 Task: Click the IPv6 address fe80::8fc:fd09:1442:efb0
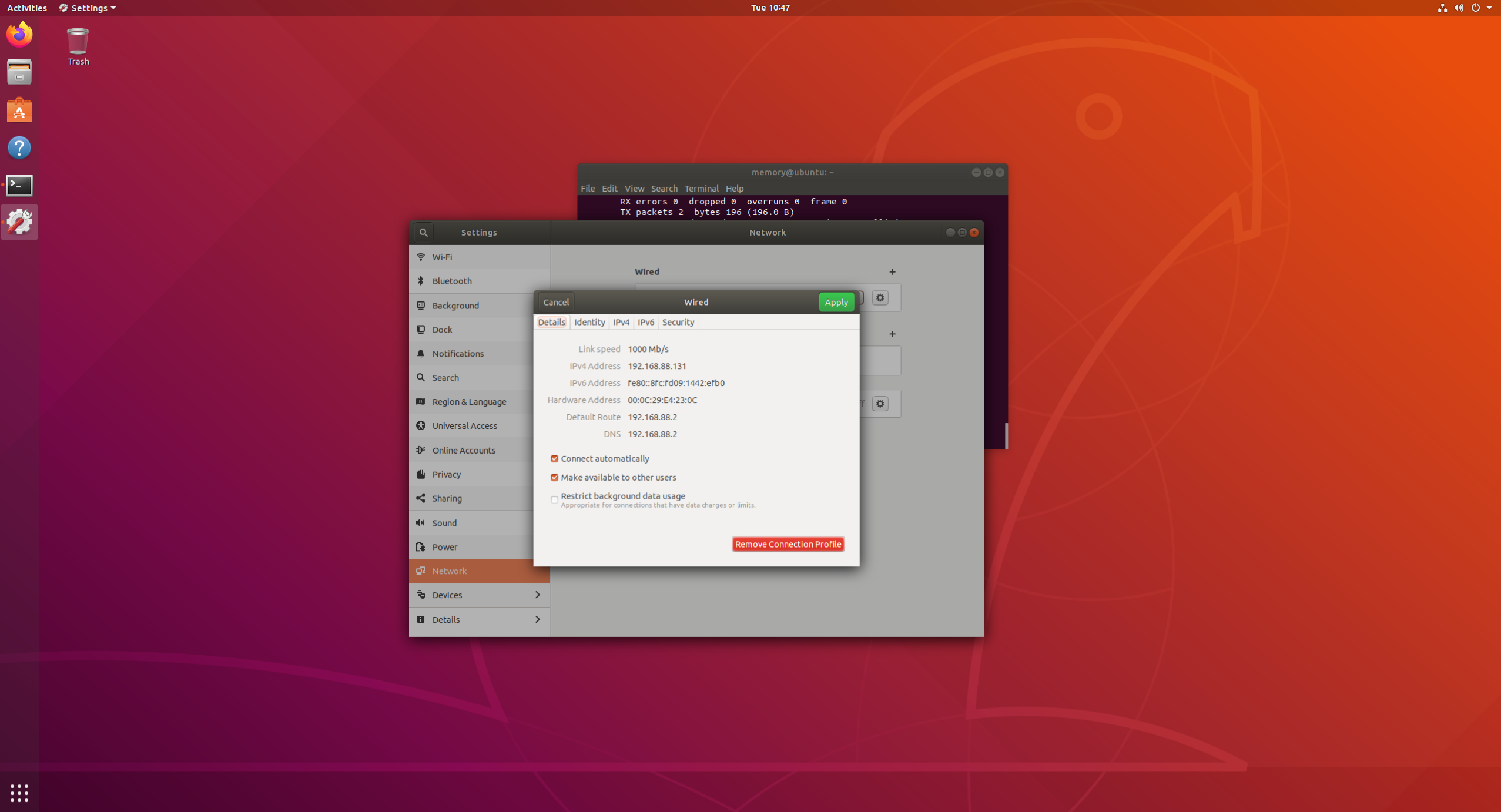pos(676,383)
